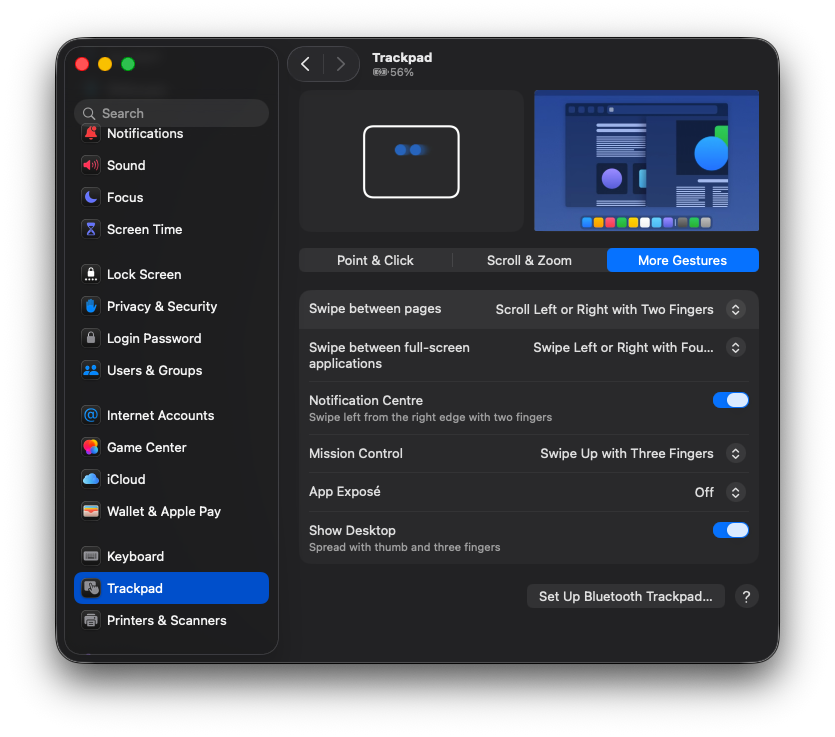
Task: Switch to the Scroll & Zoom tab
Action: coord(529,261)
